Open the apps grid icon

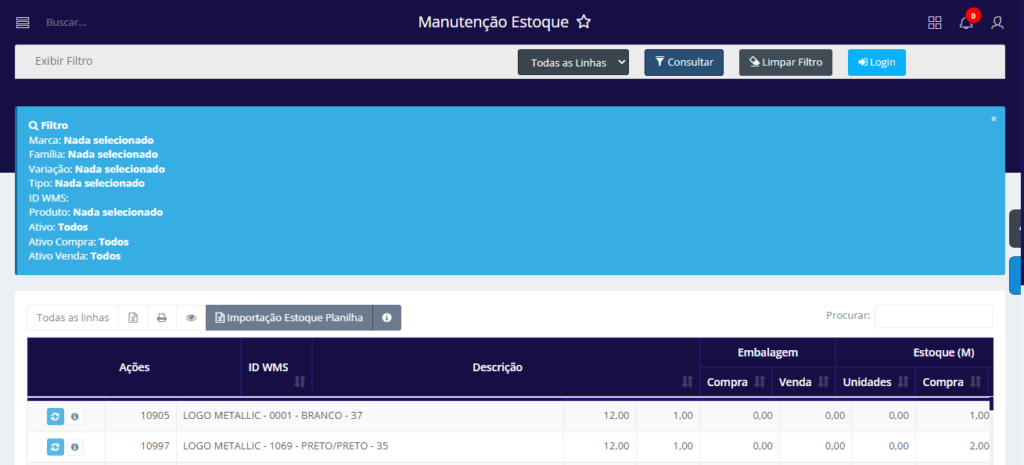935,23
